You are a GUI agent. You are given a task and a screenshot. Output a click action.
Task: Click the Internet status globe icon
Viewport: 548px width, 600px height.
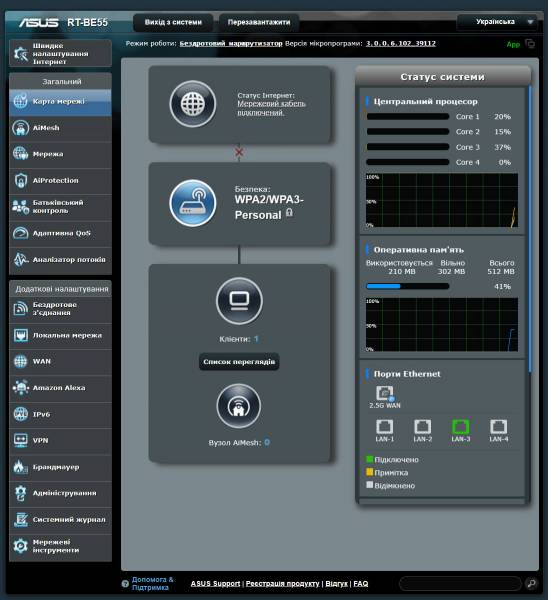193,104
